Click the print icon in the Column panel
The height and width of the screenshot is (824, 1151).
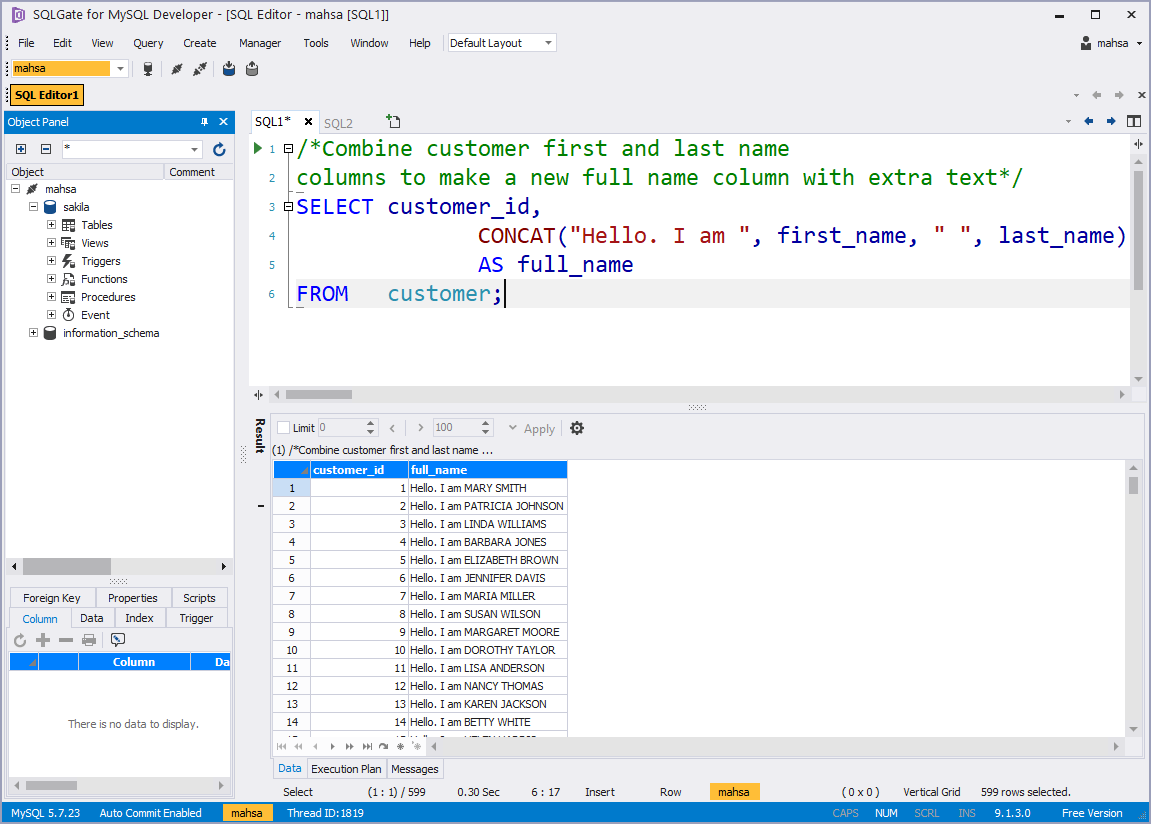89,639
